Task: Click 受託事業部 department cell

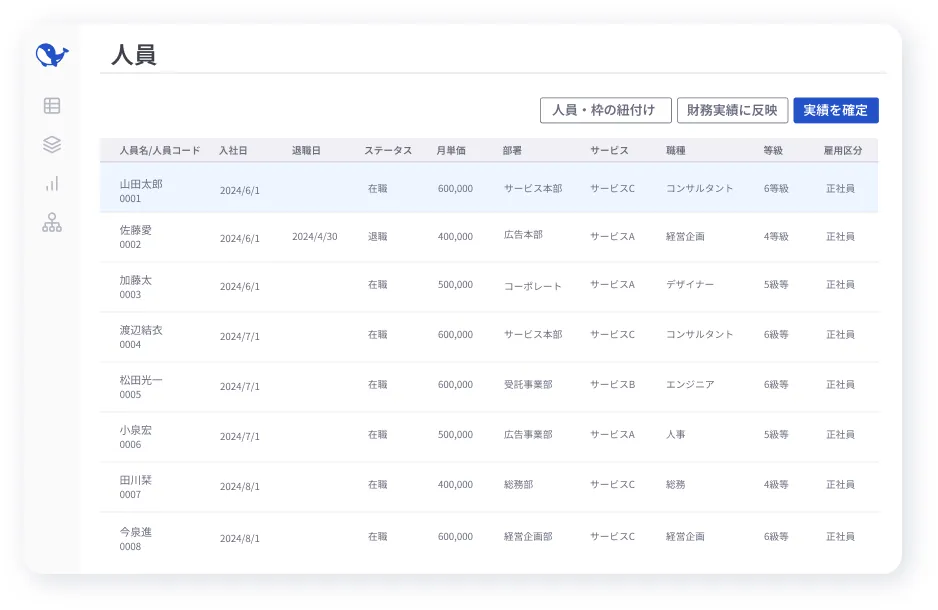Action: point(528,385)
